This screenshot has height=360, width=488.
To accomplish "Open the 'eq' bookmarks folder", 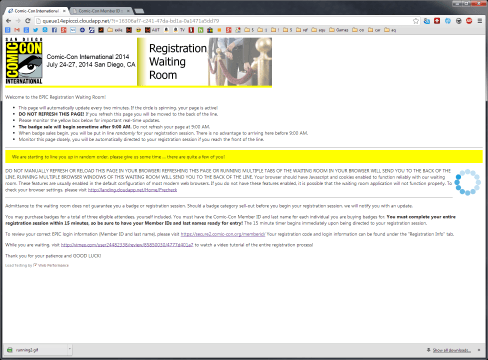I will tap(390, 30).
